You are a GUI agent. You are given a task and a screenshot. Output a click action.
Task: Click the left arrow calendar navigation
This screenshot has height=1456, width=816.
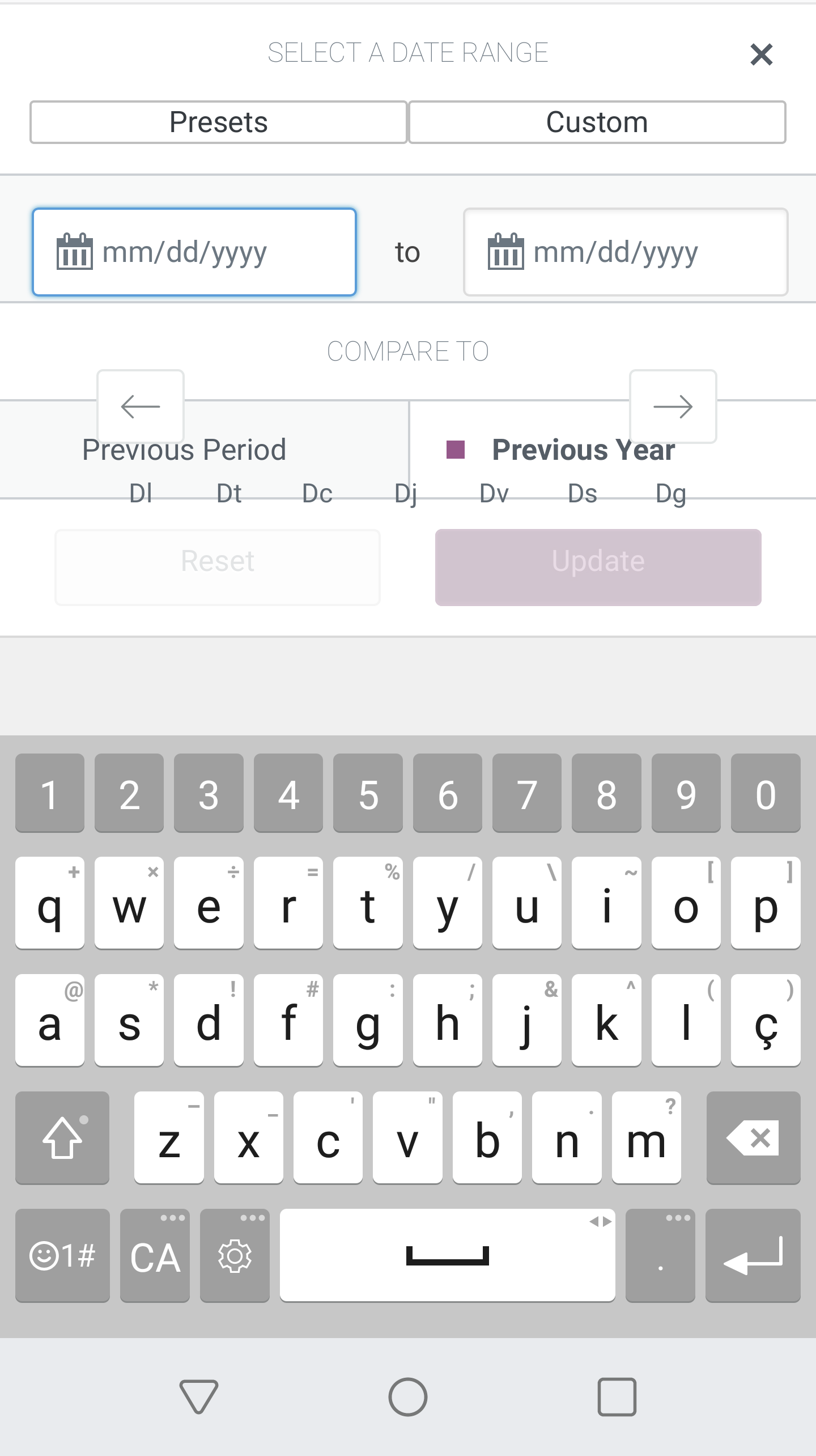click(141, 407)
